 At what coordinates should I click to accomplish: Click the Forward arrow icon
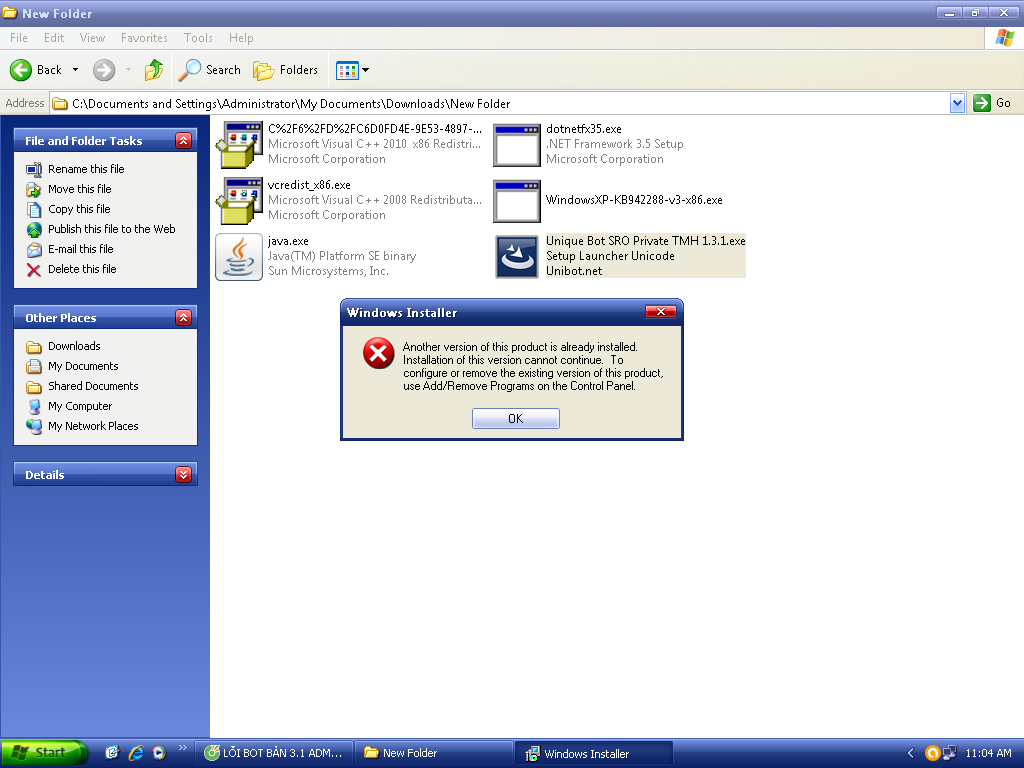104,70
